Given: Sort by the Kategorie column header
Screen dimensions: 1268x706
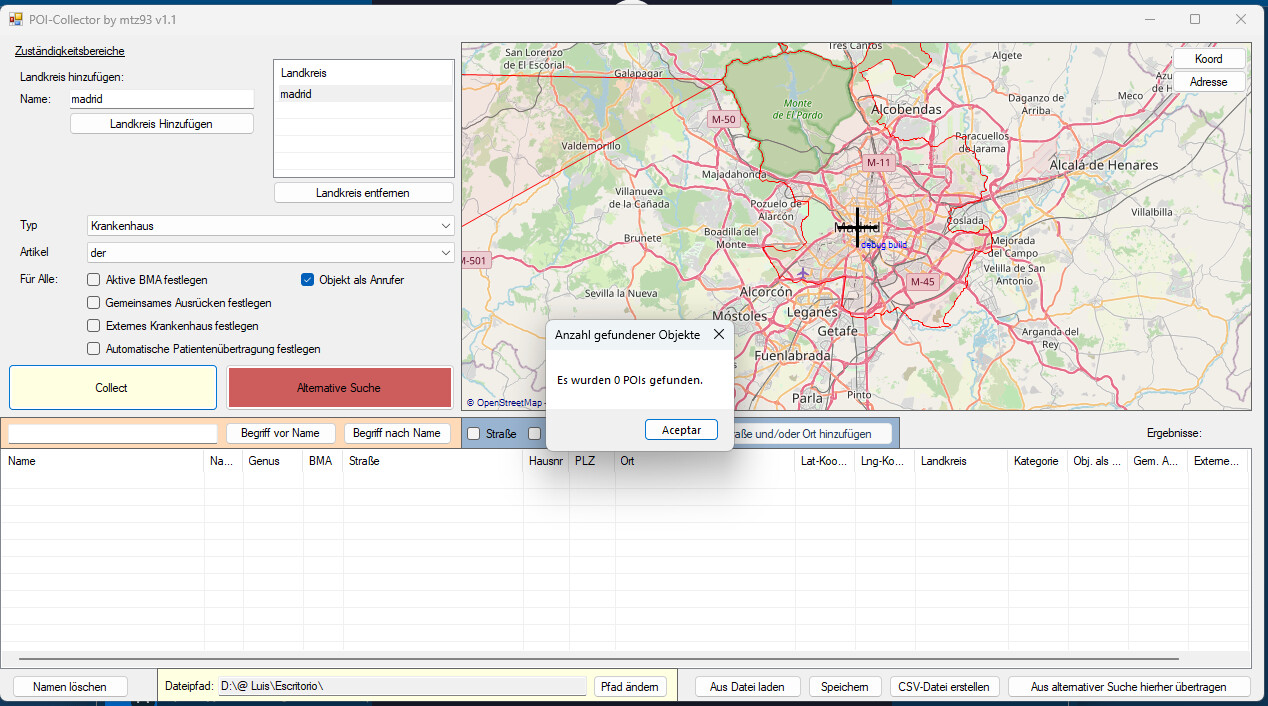Looking at the screenshot, I should click(1035, 461).
